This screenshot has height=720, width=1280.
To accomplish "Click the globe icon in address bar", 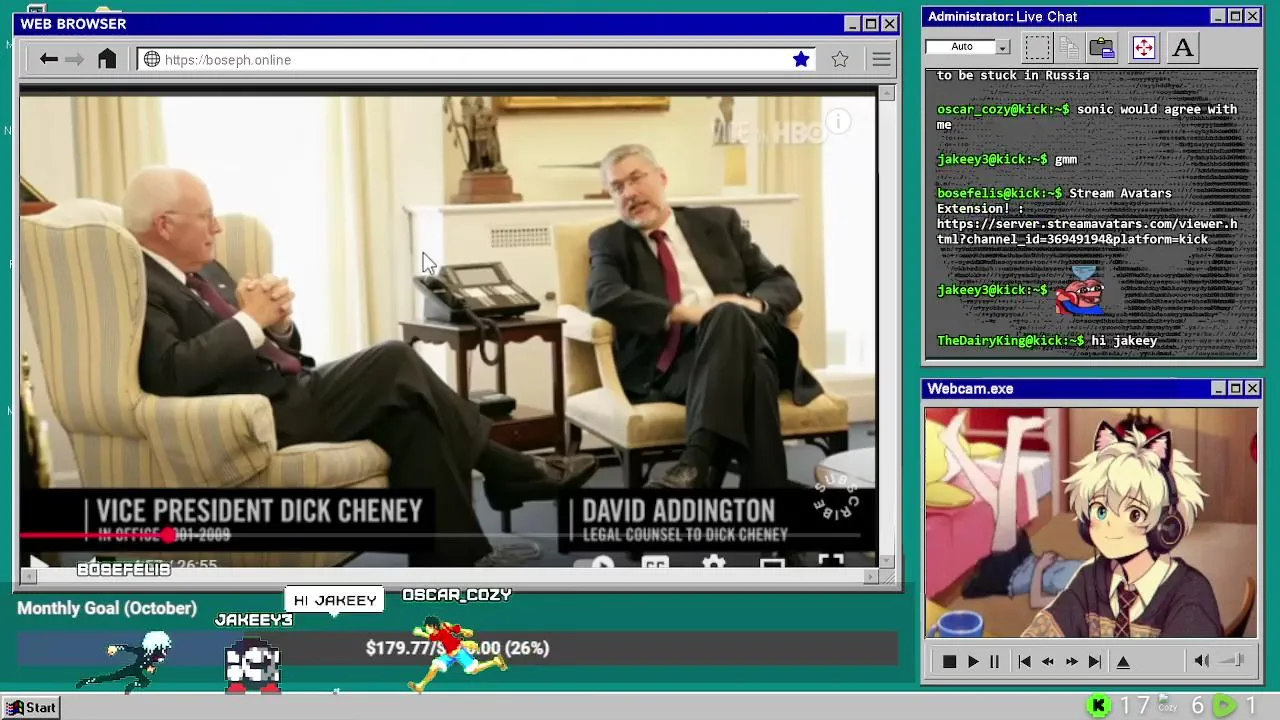I will (152, 59).
